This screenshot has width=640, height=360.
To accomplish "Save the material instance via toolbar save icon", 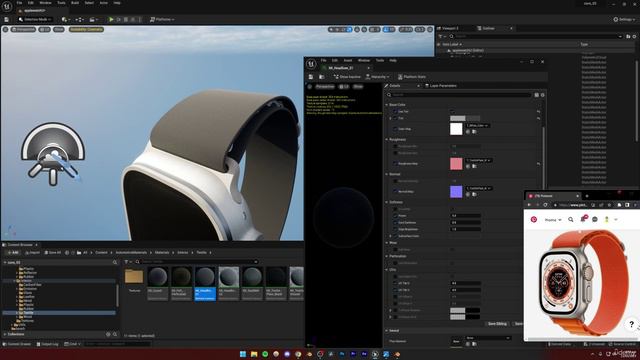I will tap(311, 77).
